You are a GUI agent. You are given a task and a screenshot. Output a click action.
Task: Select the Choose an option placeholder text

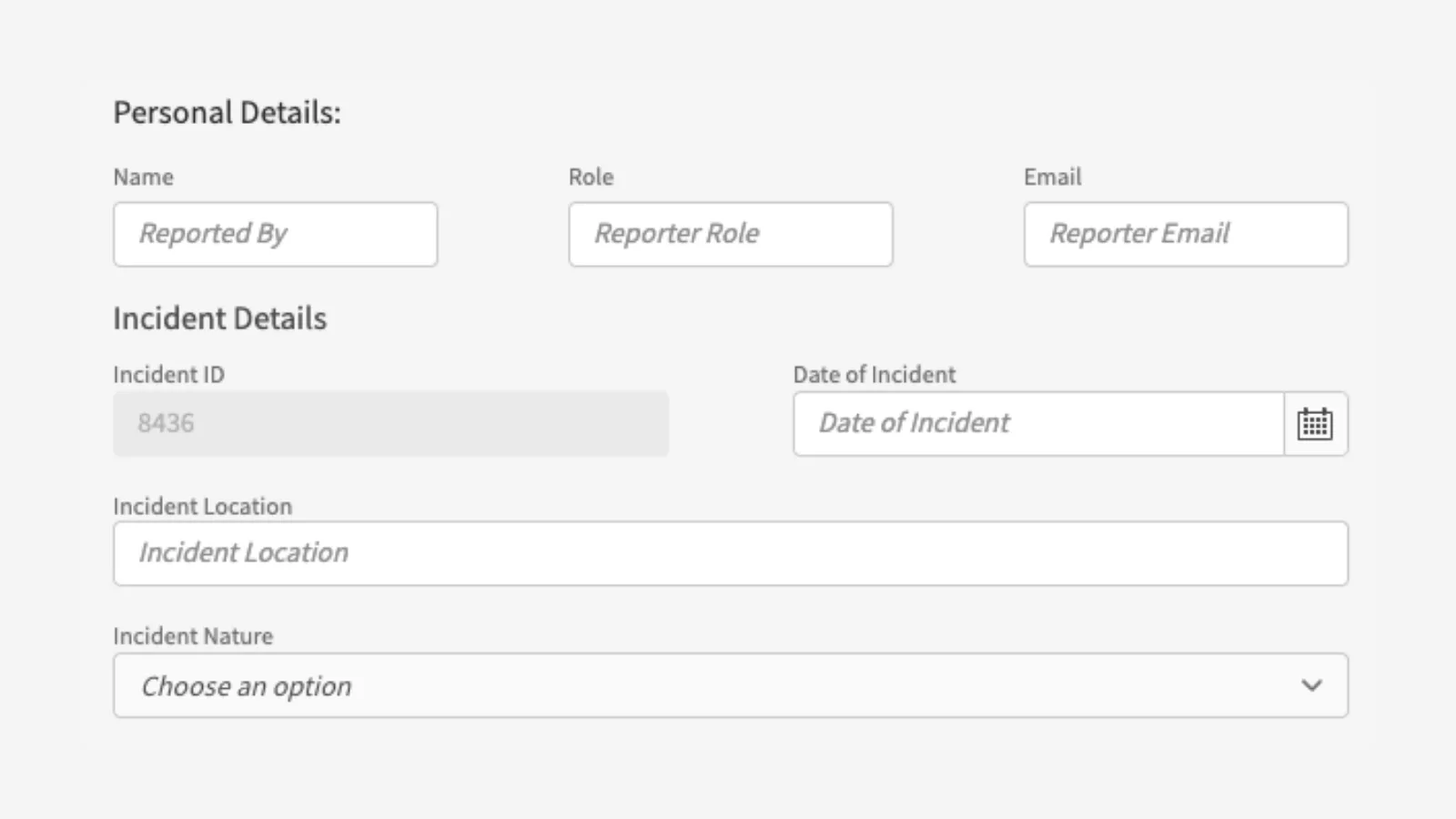(246, 686)
